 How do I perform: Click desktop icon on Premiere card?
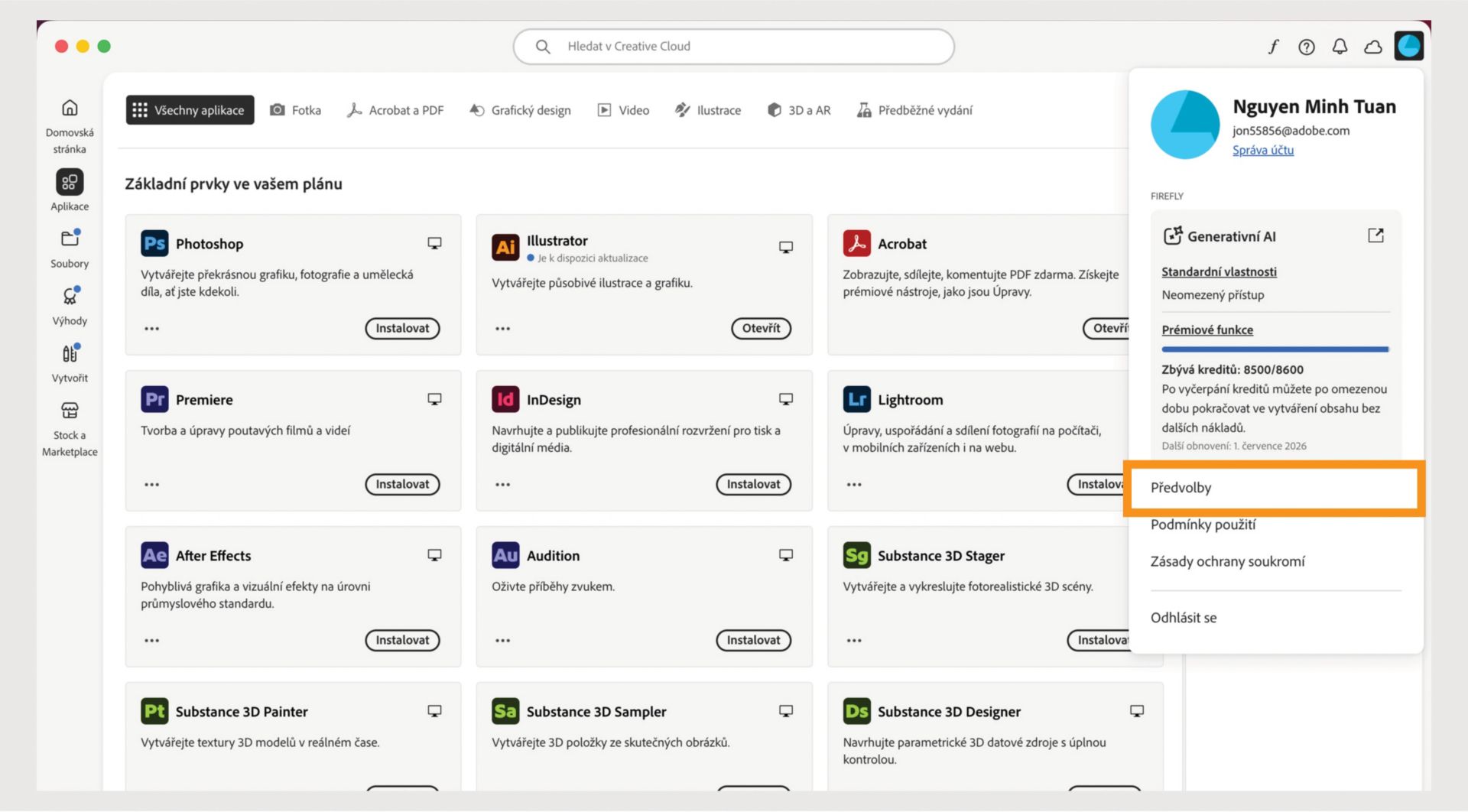pos(434,399)
